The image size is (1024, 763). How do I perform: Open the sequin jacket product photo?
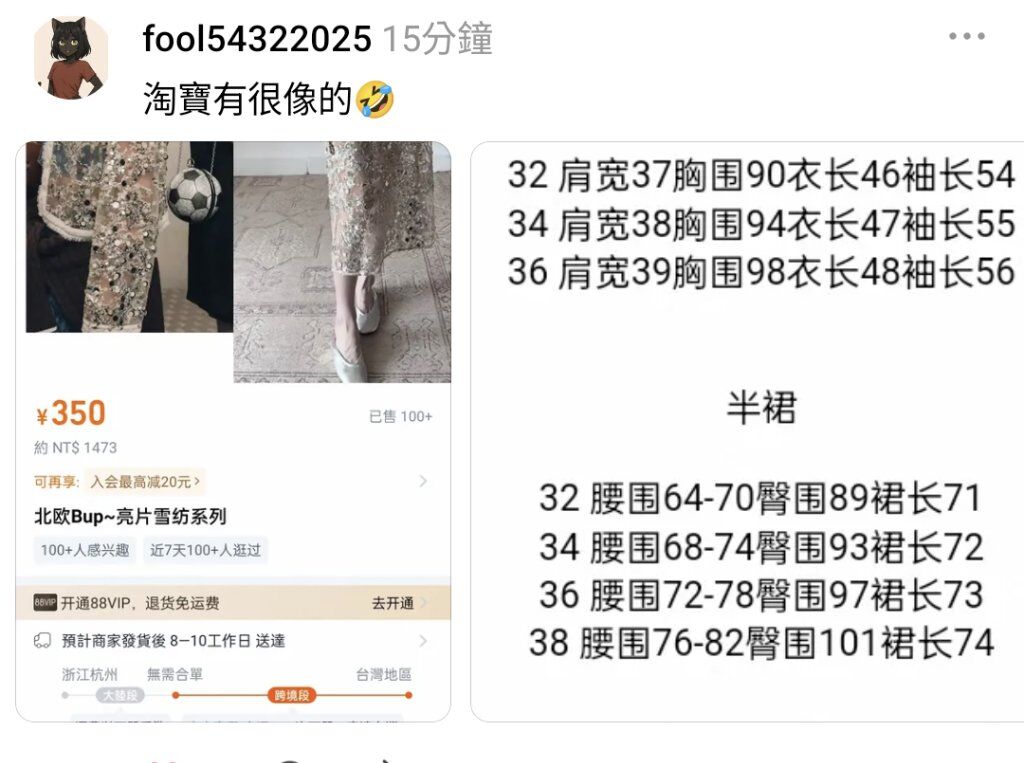coord(129,237)
